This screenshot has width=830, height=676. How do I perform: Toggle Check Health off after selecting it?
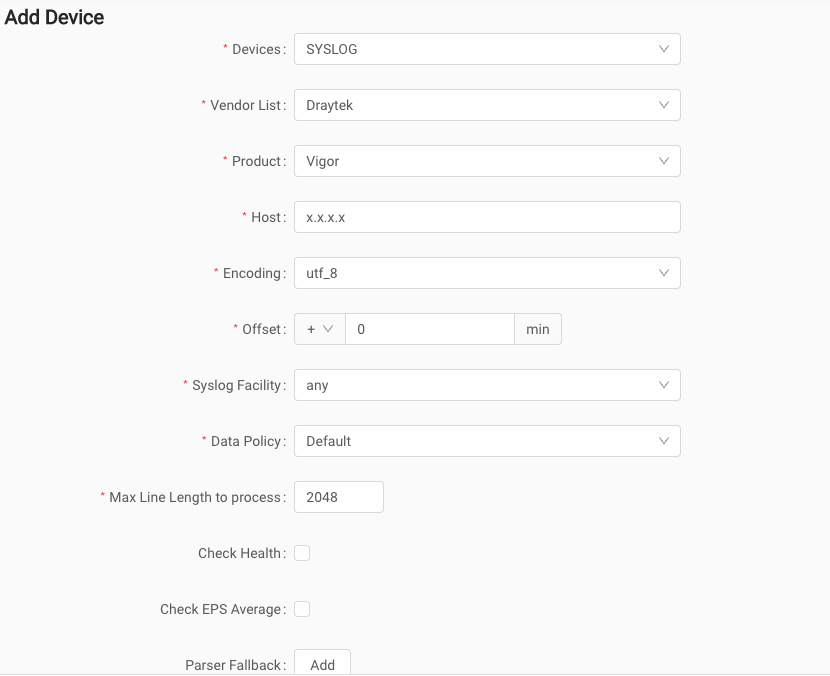pos(302,552)
